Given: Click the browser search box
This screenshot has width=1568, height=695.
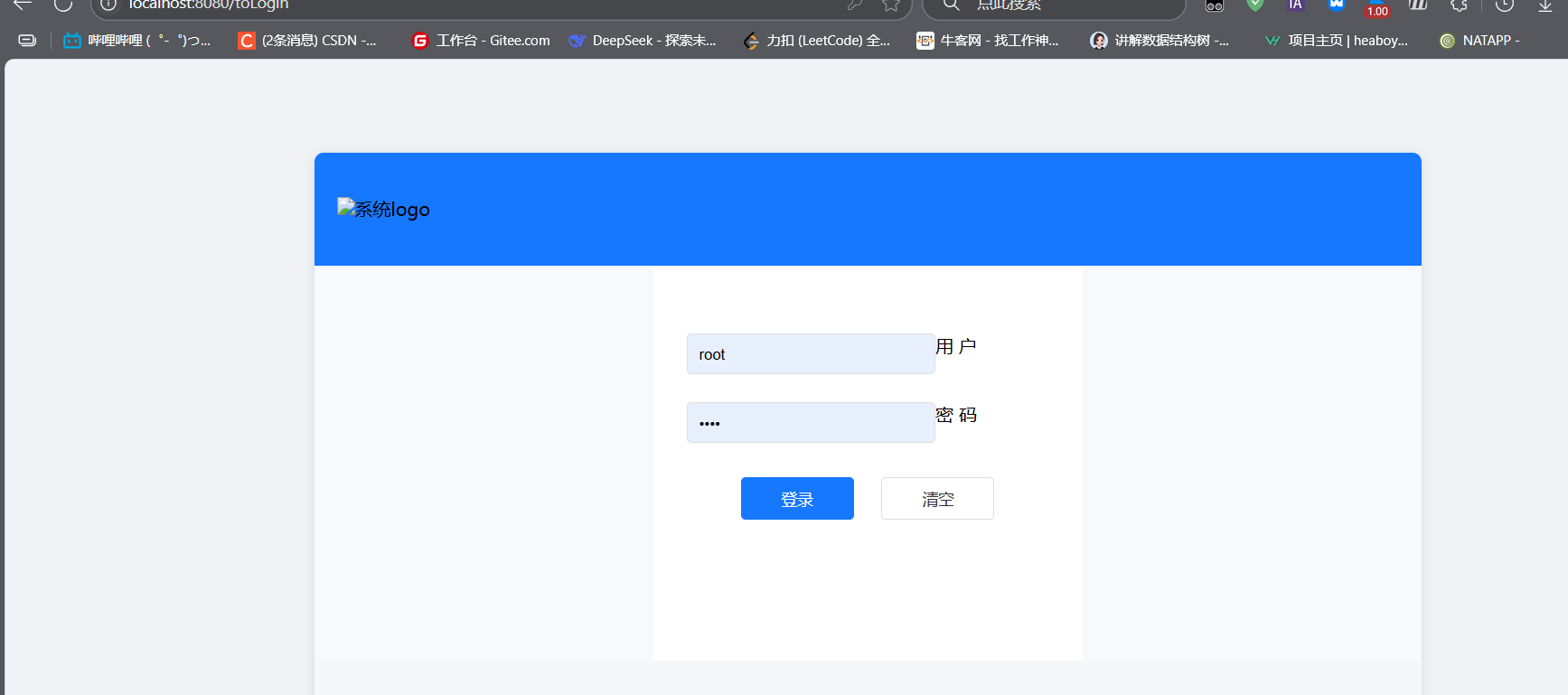Looking at the screenshot, I should (1054, 5).
